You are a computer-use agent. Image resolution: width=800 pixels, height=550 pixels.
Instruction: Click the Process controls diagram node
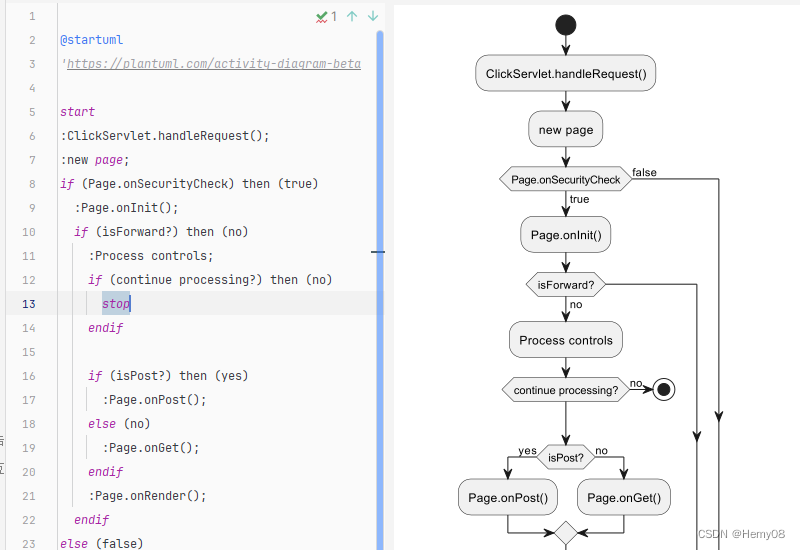tap(566, 340)
